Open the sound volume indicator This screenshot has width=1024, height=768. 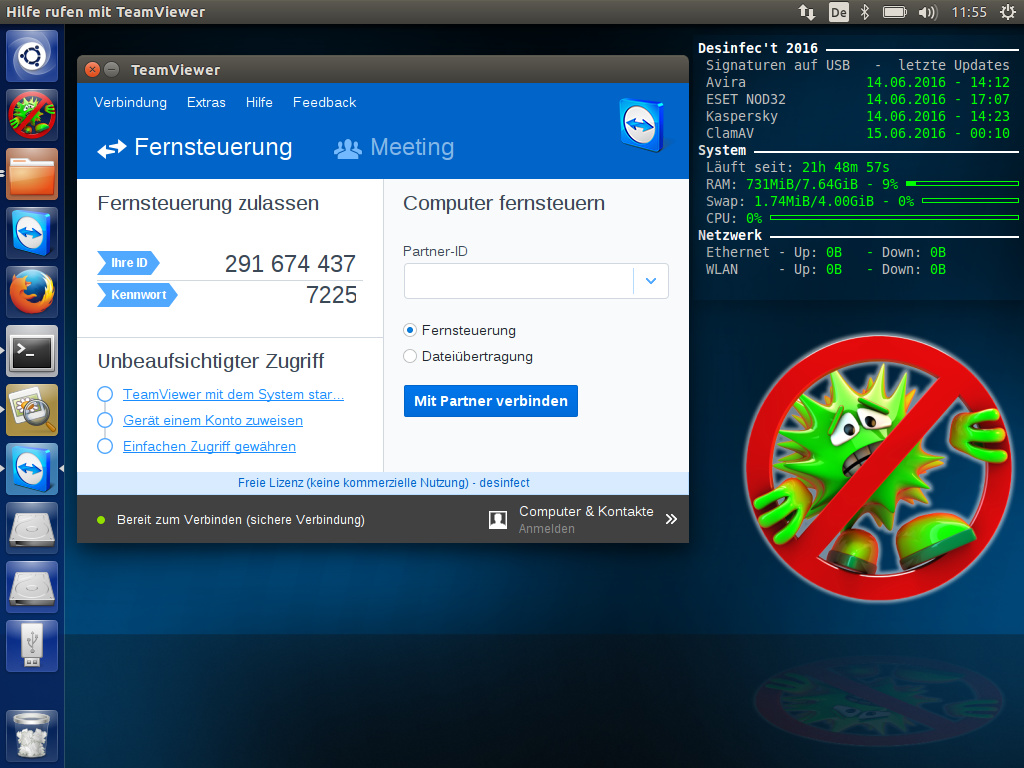point(927,12)
